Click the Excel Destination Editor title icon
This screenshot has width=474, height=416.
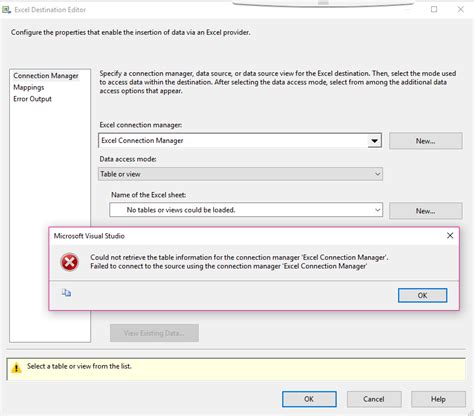(6, 10)
